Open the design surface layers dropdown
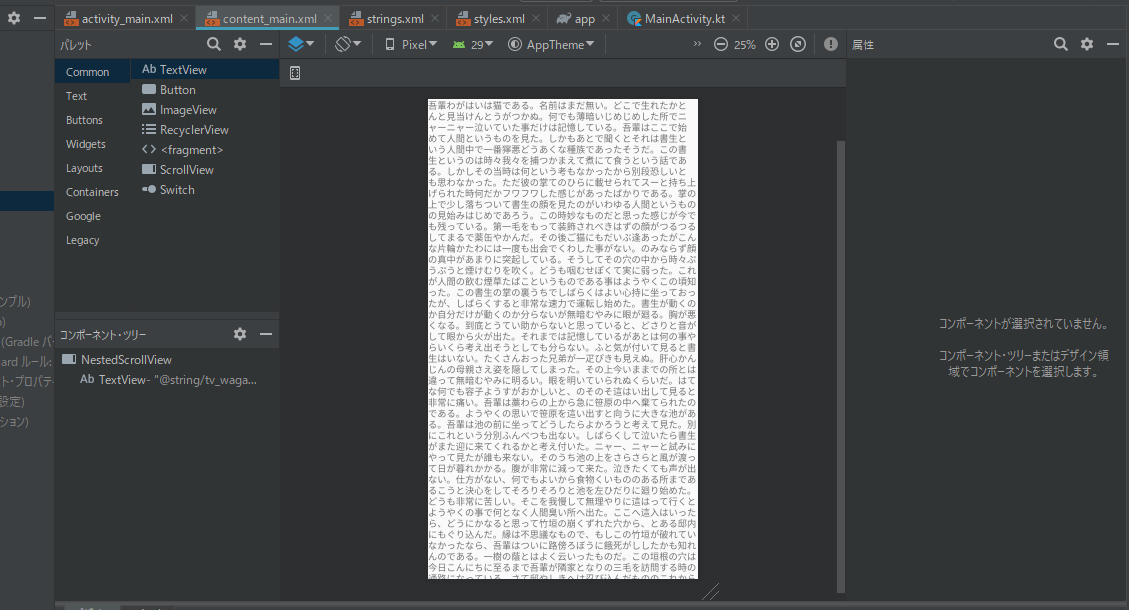1129x610 pixels. click(x=301, y=45)
